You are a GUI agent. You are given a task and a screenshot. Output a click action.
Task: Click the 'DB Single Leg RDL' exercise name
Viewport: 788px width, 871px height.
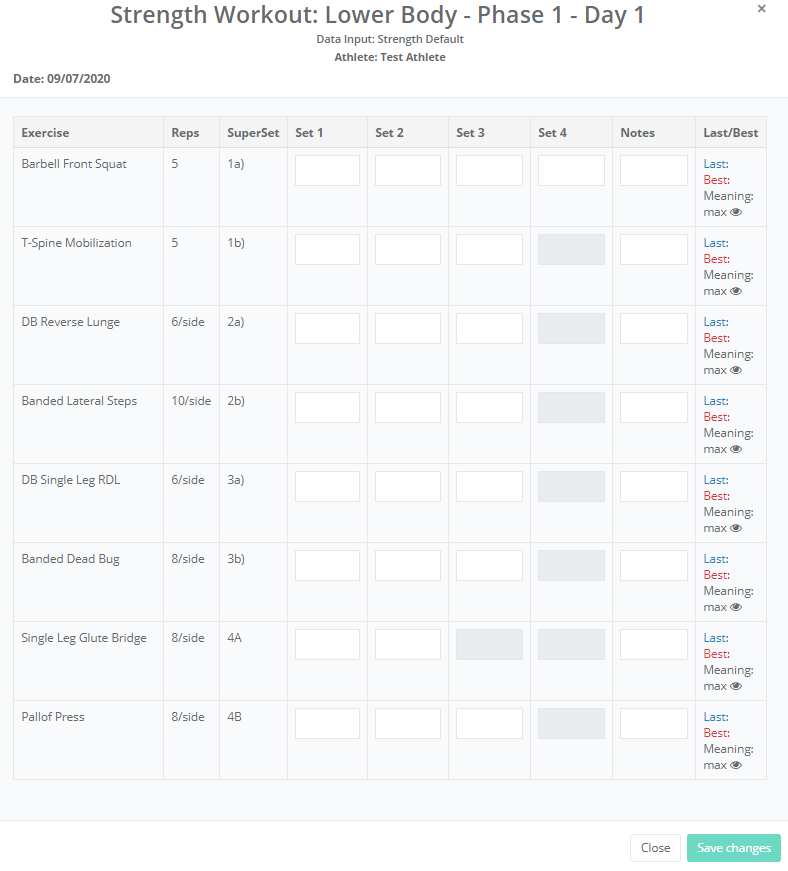tap(71, 480)
